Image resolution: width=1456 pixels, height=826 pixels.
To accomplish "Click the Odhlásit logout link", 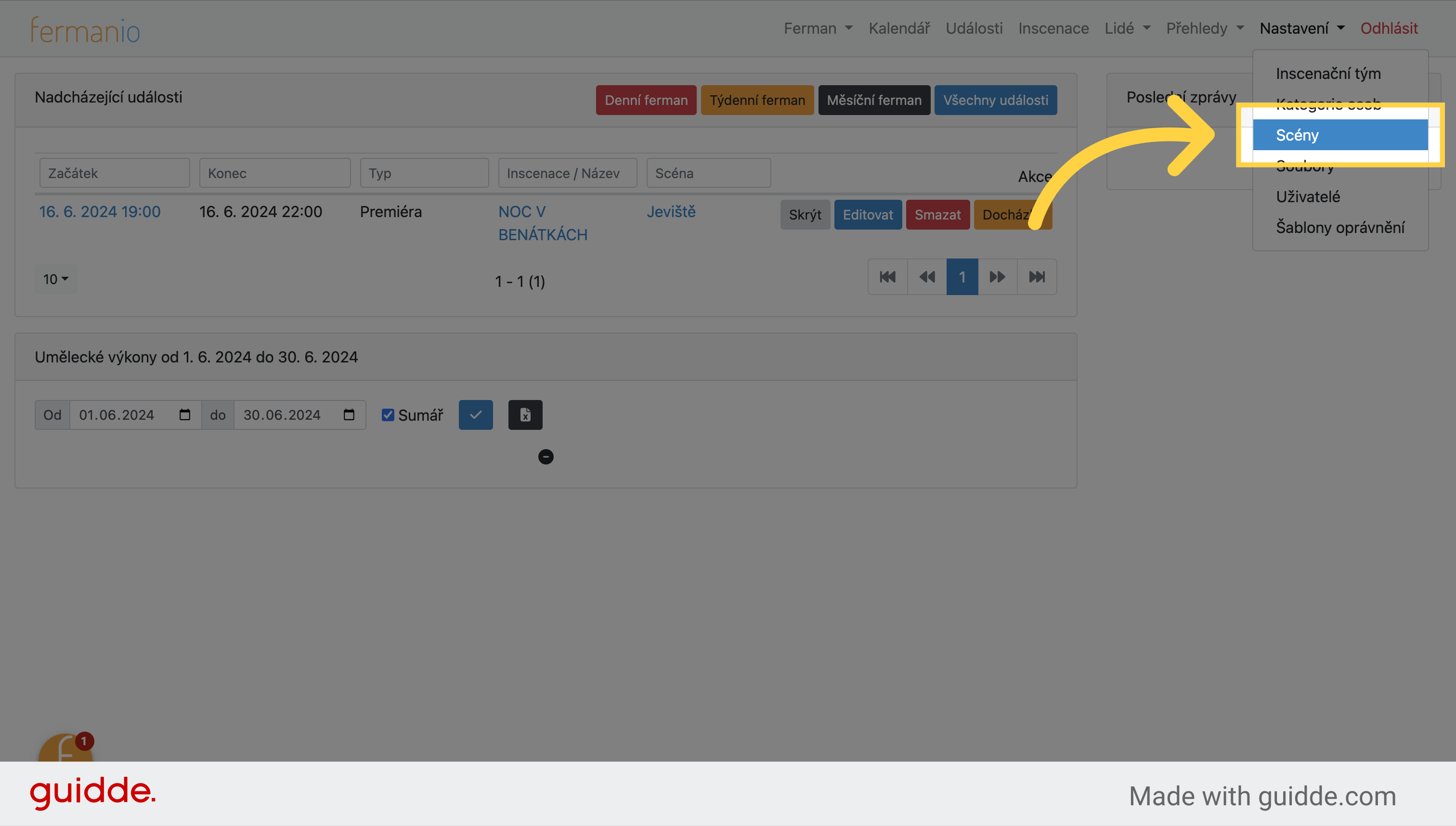I will pos(1389,28).
